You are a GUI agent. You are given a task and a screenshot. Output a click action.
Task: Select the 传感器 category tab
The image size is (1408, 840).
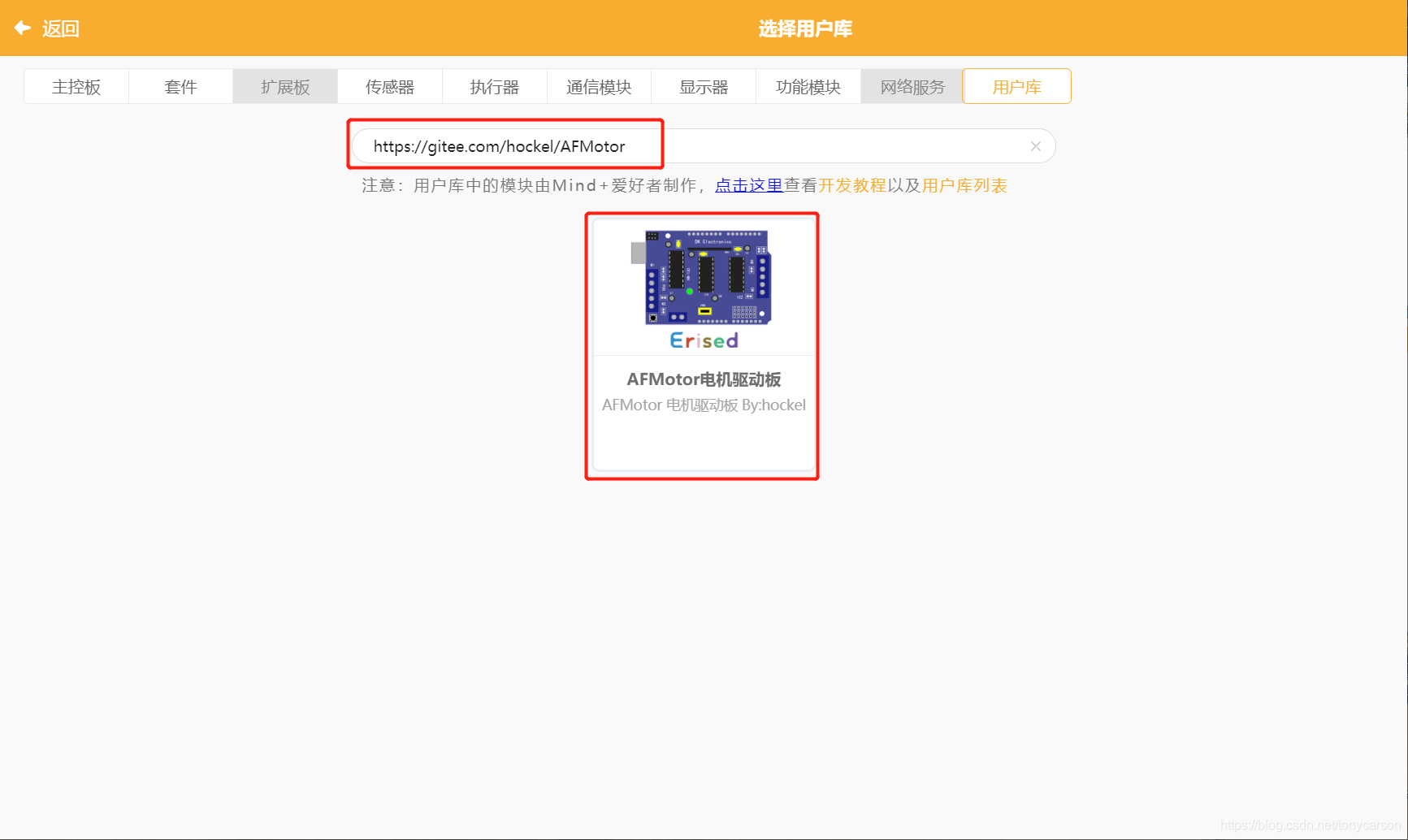click(389, 86)
